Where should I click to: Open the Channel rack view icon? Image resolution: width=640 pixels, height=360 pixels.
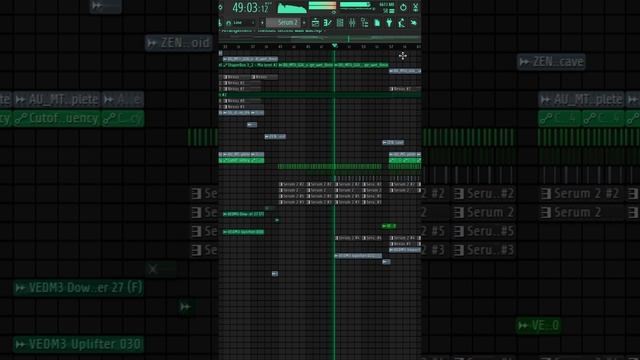pos(340,23)
